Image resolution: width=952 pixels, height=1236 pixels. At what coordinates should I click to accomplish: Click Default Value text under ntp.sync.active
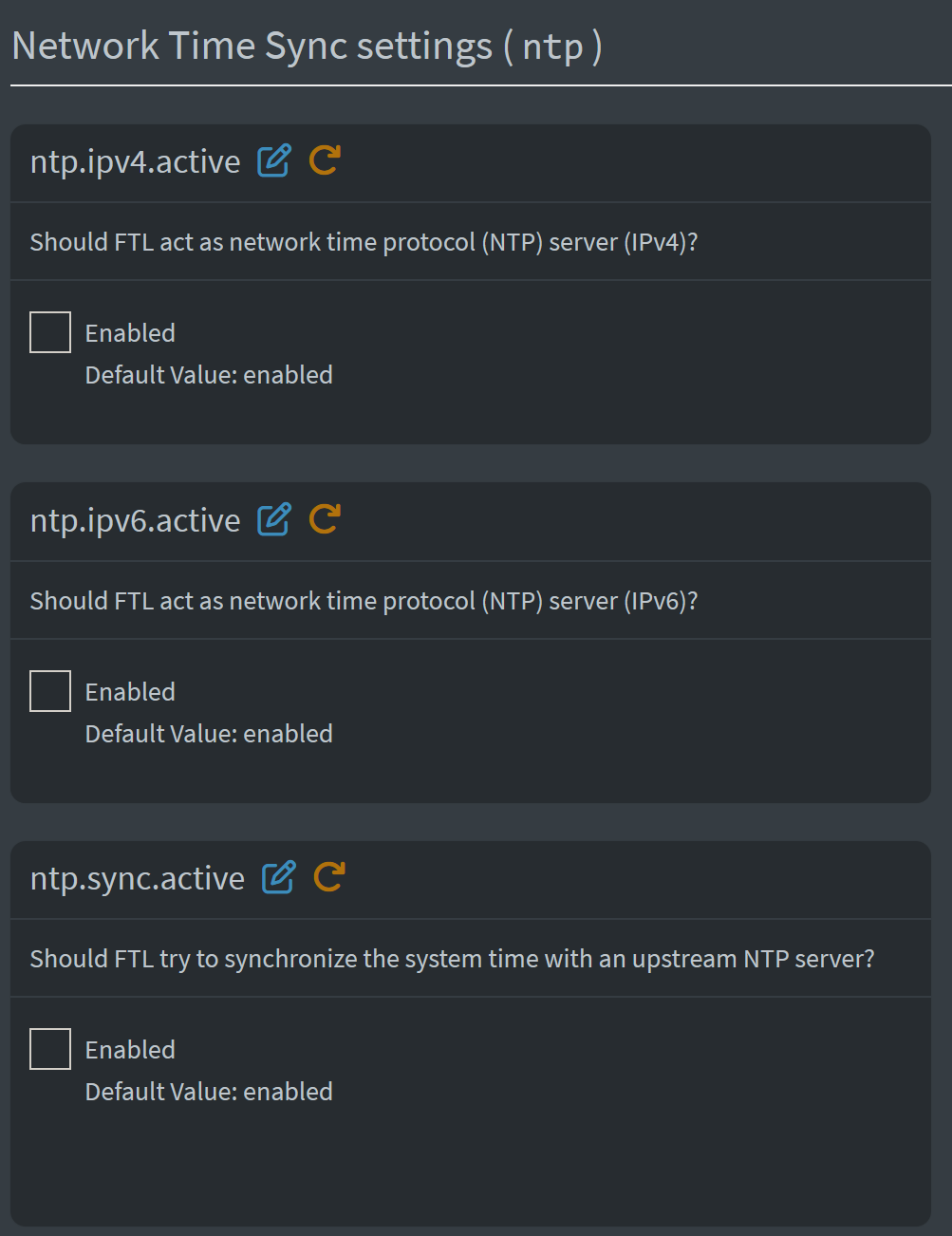(x=209, y=1092)
